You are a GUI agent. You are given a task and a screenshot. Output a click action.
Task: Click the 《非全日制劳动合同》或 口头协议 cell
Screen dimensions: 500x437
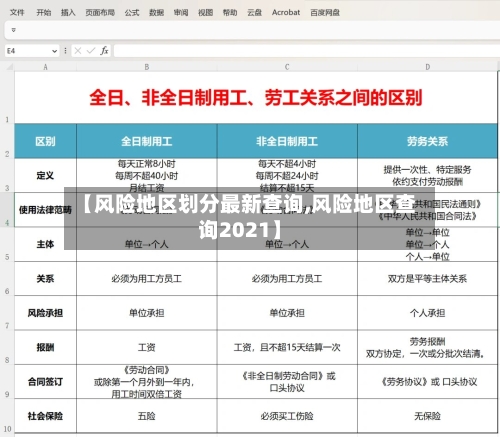click(287, 382)
